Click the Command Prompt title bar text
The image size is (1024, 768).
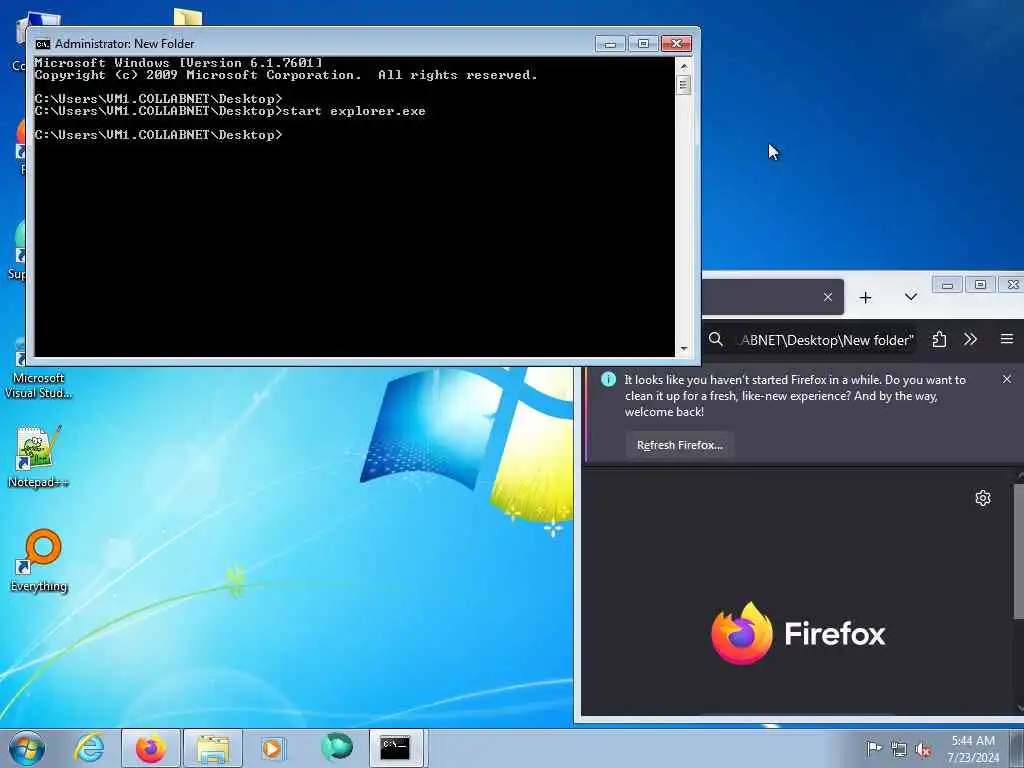[125, 44]
